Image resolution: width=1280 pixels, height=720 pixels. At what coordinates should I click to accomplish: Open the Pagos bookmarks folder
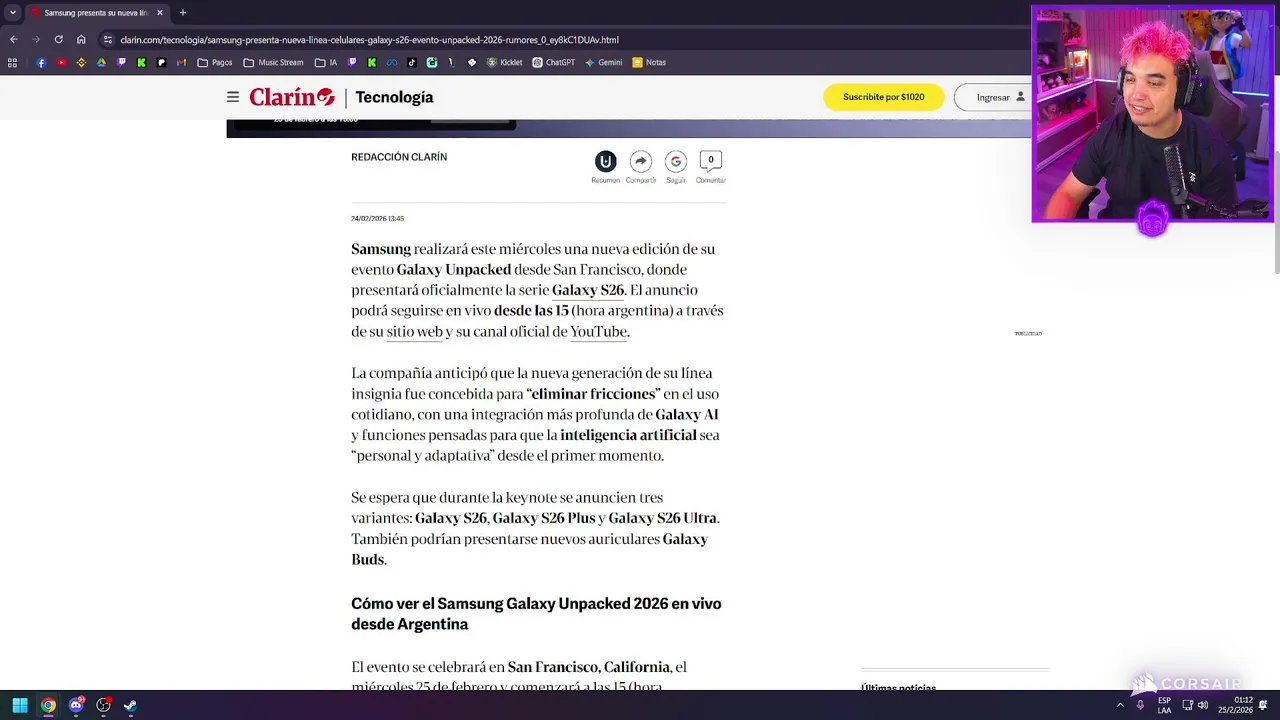coord(215,62)
